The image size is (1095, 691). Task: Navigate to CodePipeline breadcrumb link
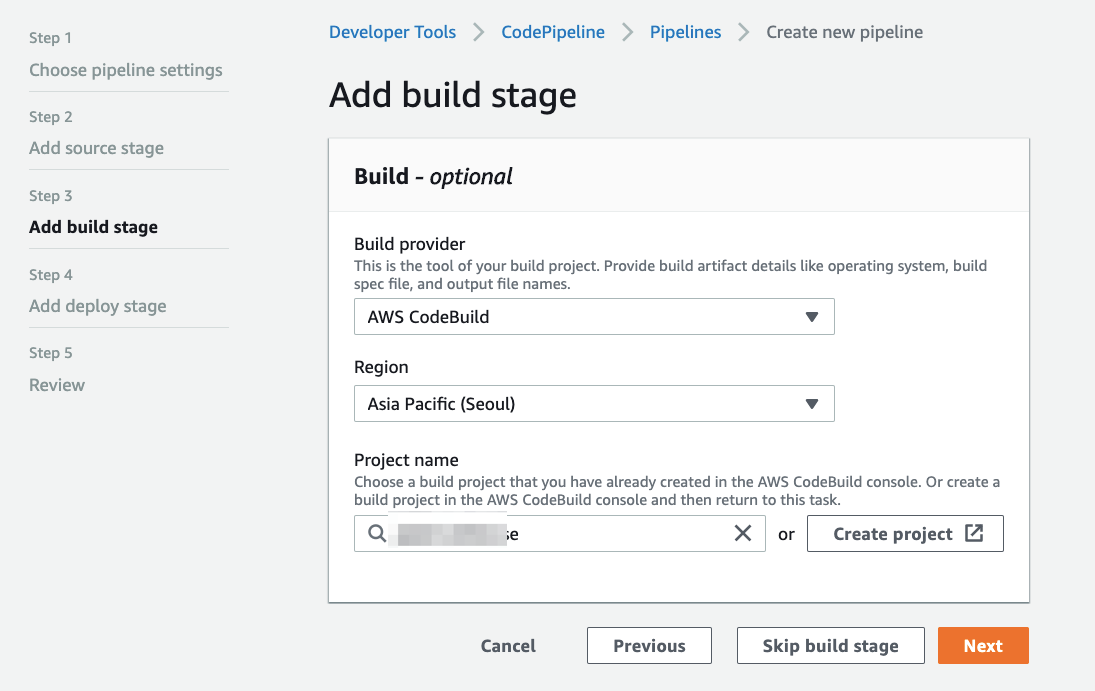(x=553, y=32)
